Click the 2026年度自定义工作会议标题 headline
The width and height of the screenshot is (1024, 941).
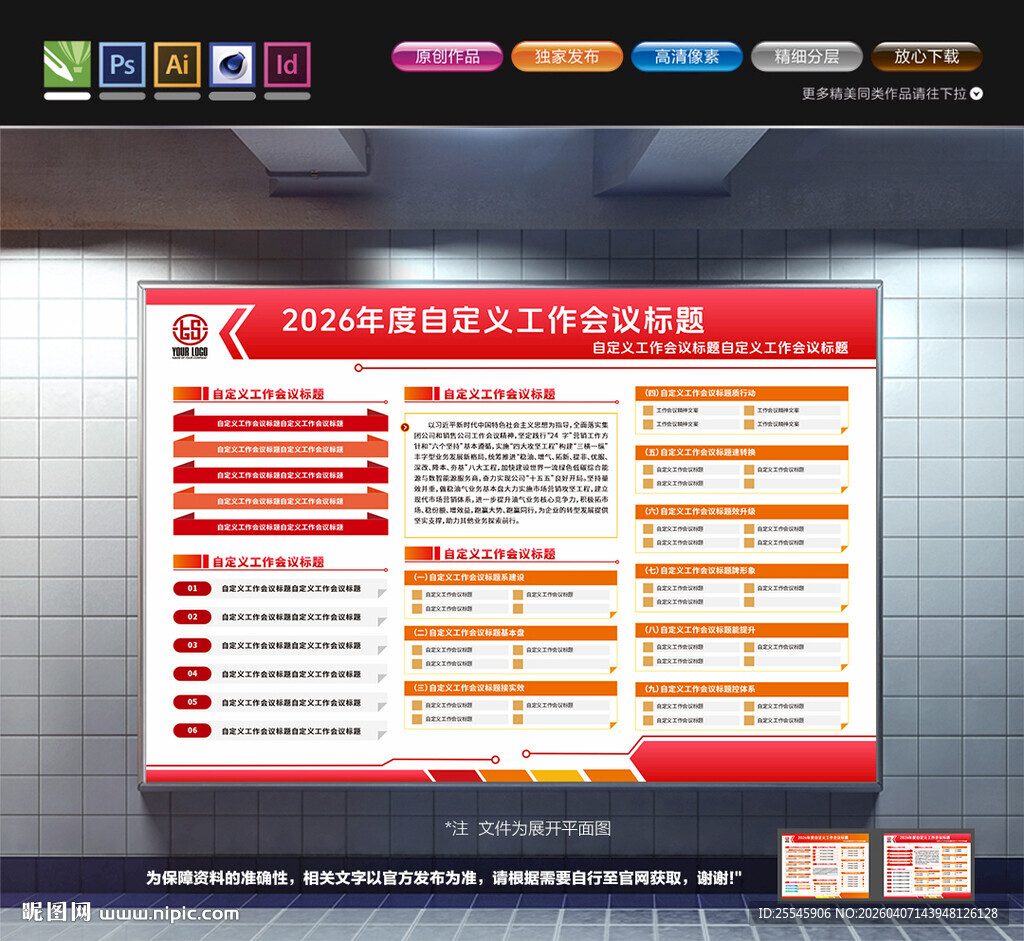[493, 320]
